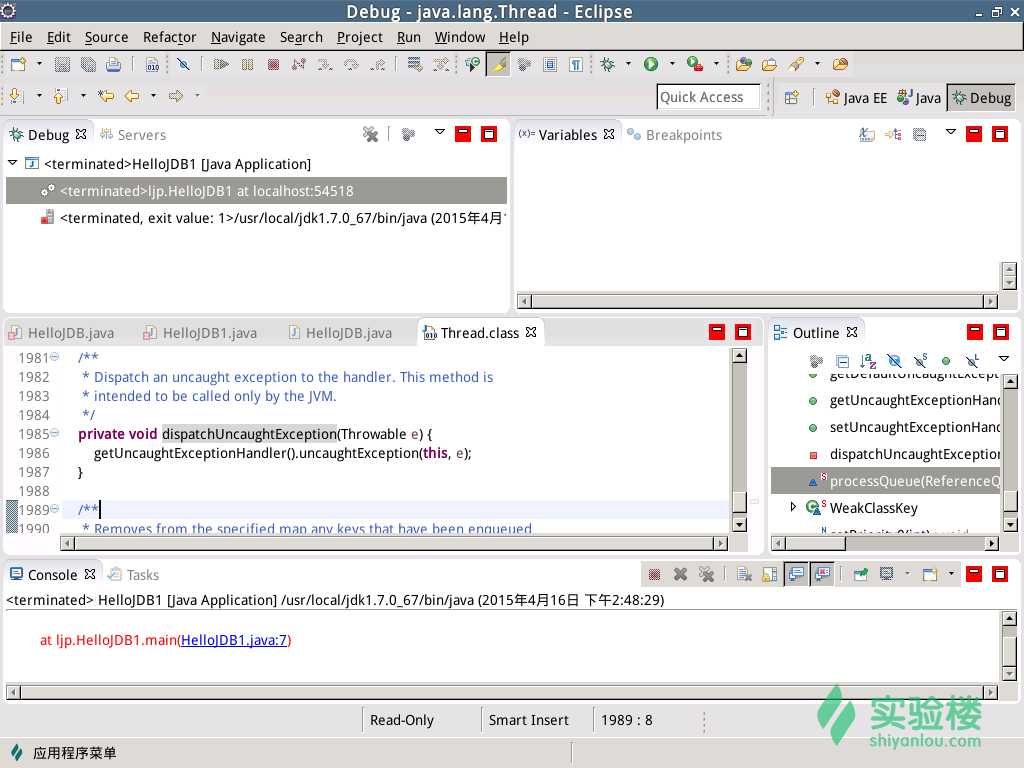Click the red Terminate toolbar icon

click(274, 64)
